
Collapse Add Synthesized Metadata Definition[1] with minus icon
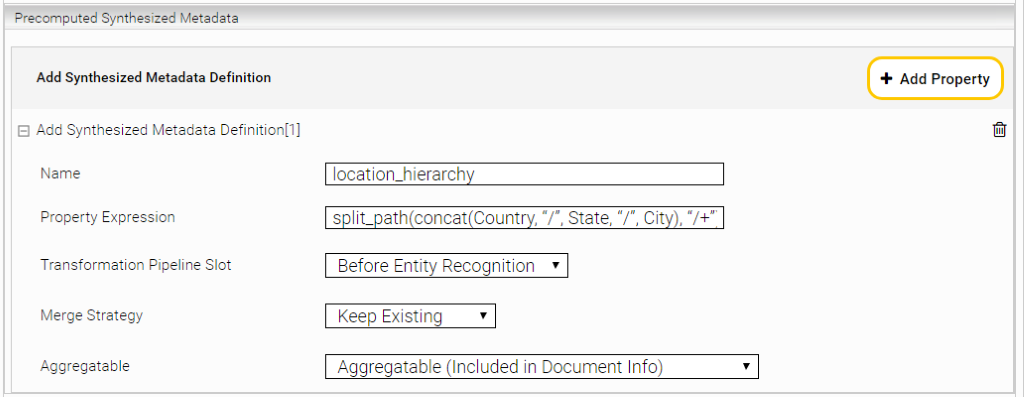[x=24, y=131]
